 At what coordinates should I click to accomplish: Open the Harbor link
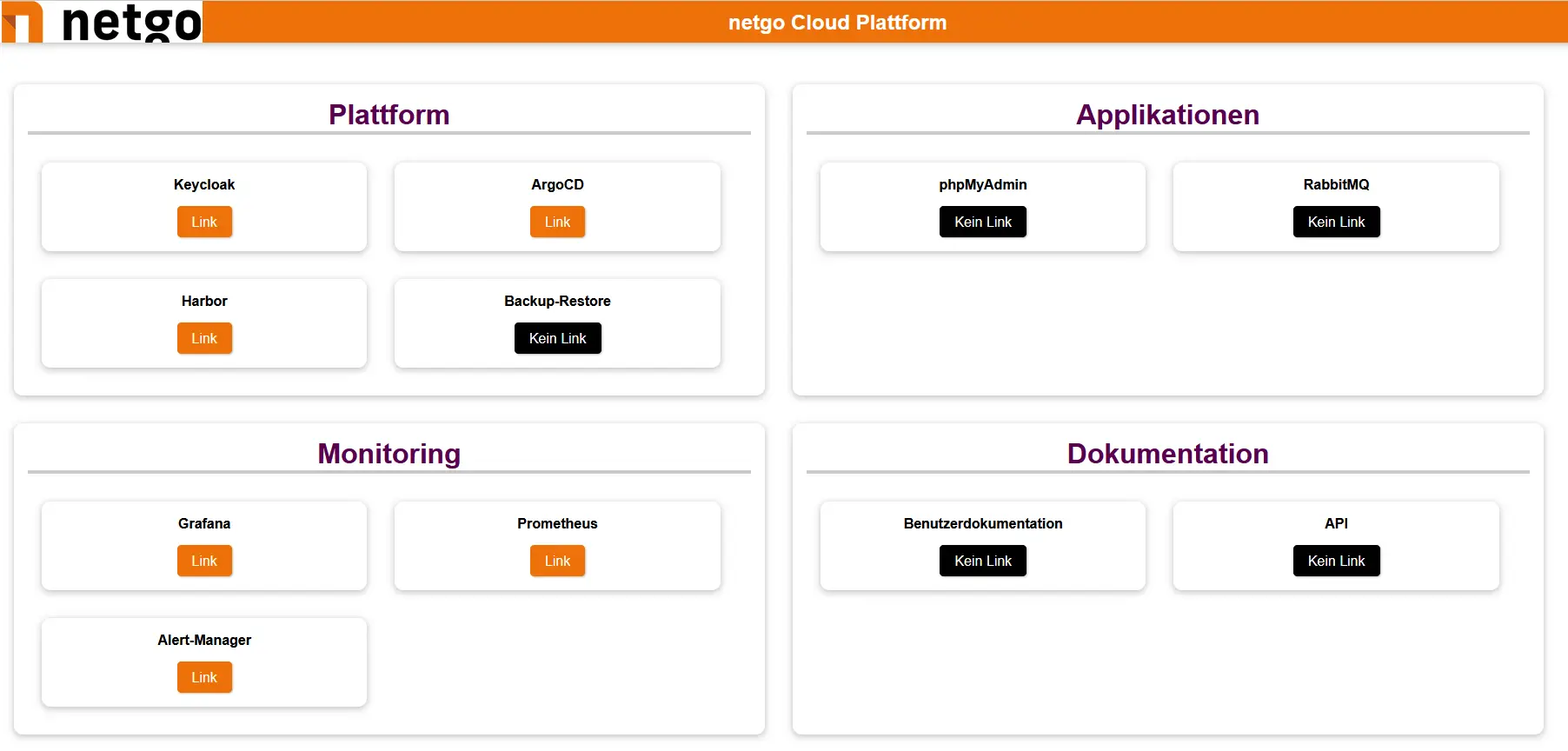pyautogui.click(x=204, y=338)
